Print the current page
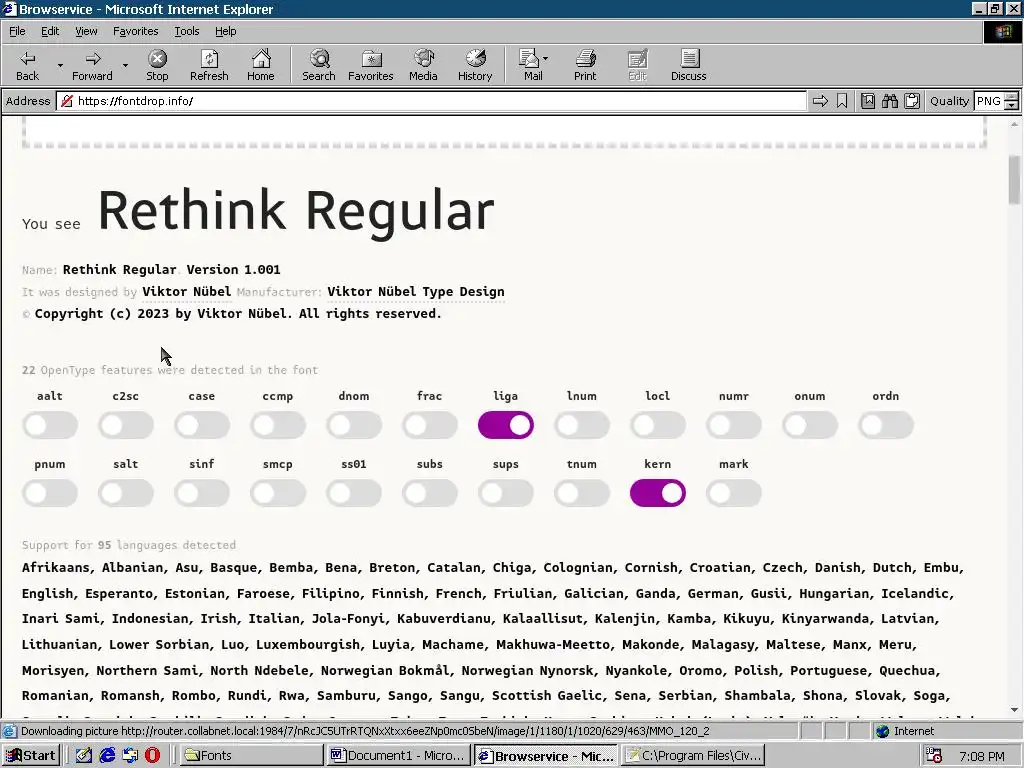This screenshot has width=1024, height=768. [584, 65]
